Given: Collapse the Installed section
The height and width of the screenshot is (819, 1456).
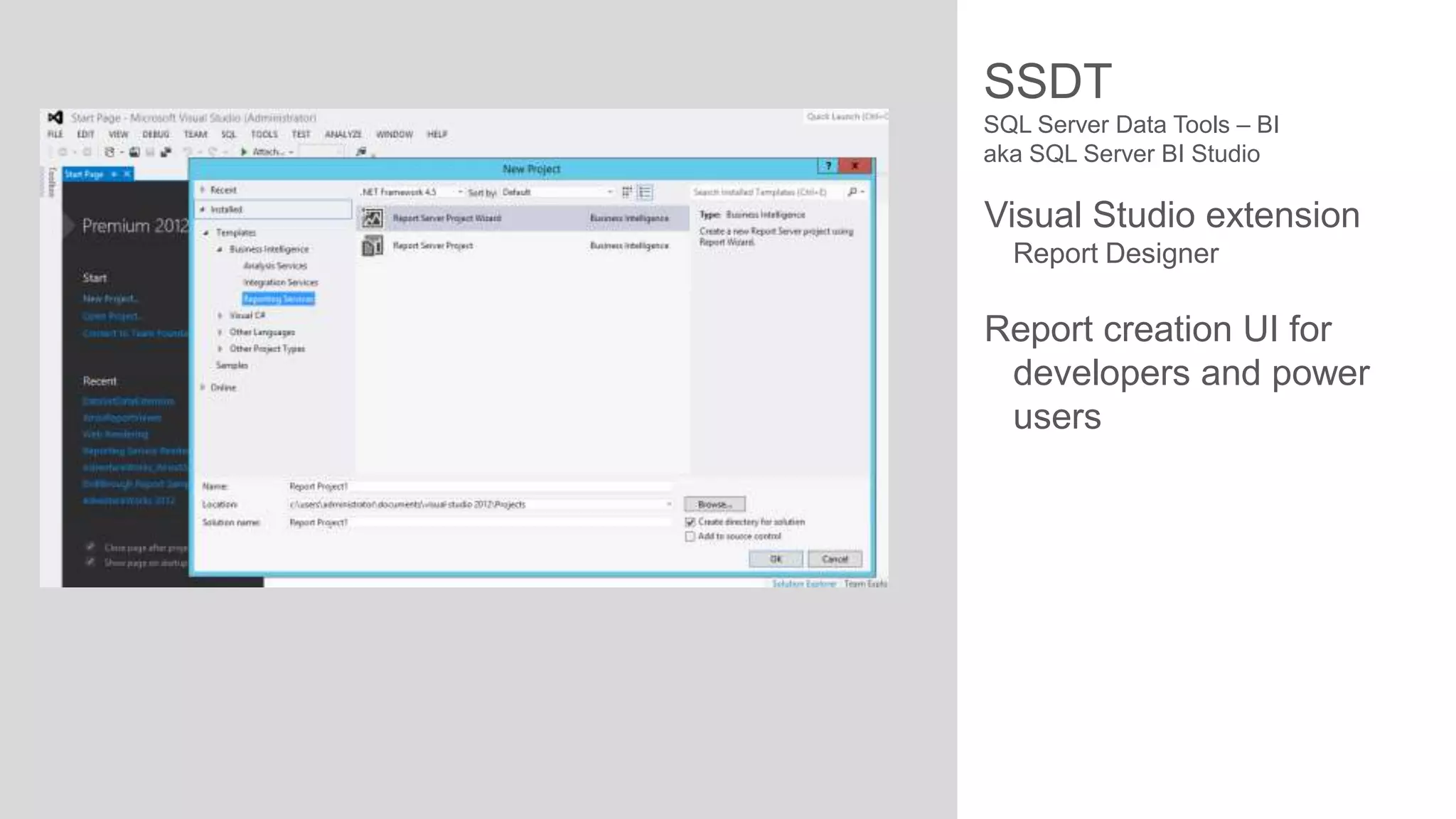Looking at the screenshot, I should click(x=203, y=210).
